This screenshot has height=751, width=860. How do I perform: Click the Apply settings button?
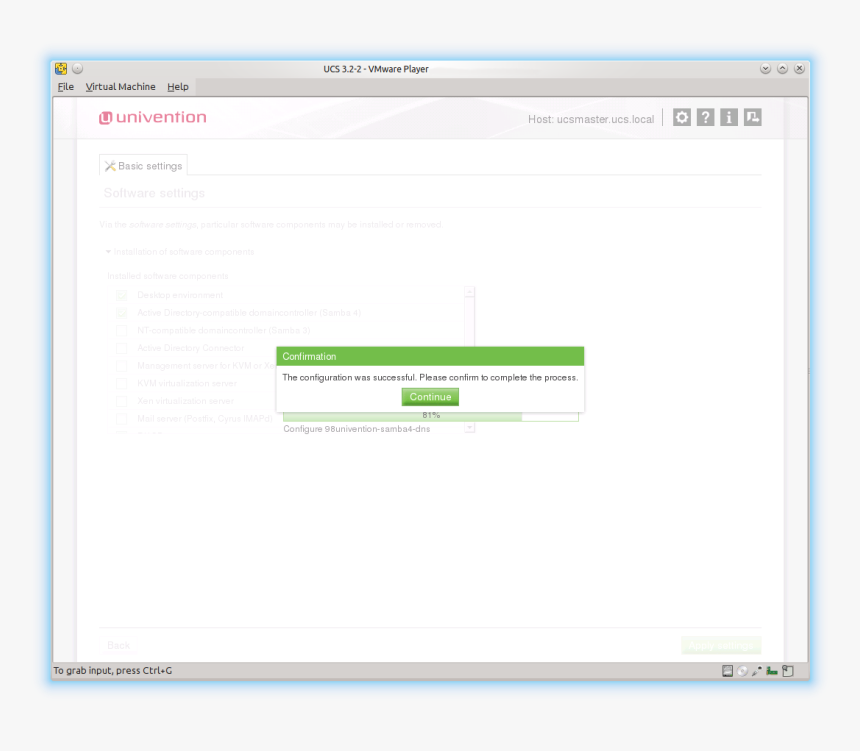click(721, 645)
